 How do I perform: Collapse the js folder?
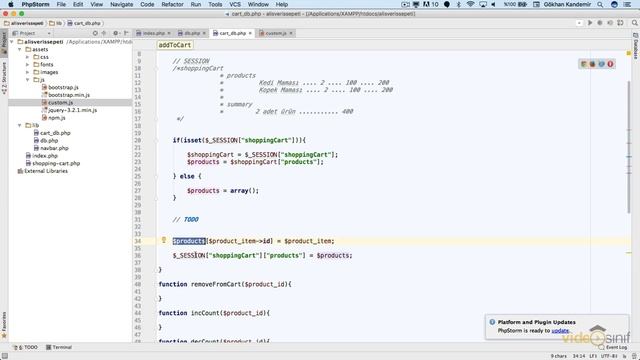click(x=27, y=80)
